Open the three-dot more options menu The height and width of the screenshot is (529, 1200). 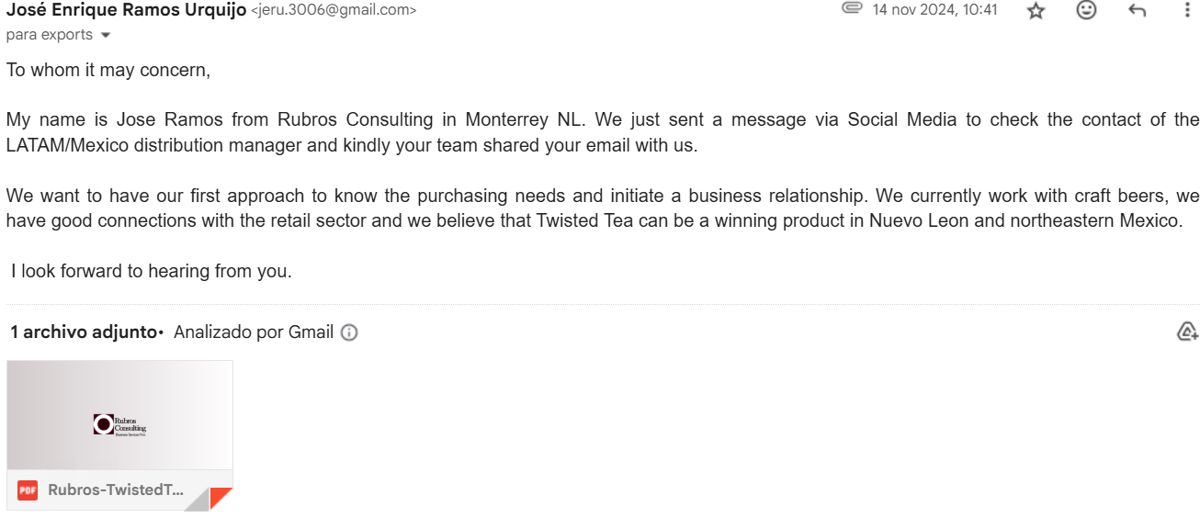click(1187, 10)
